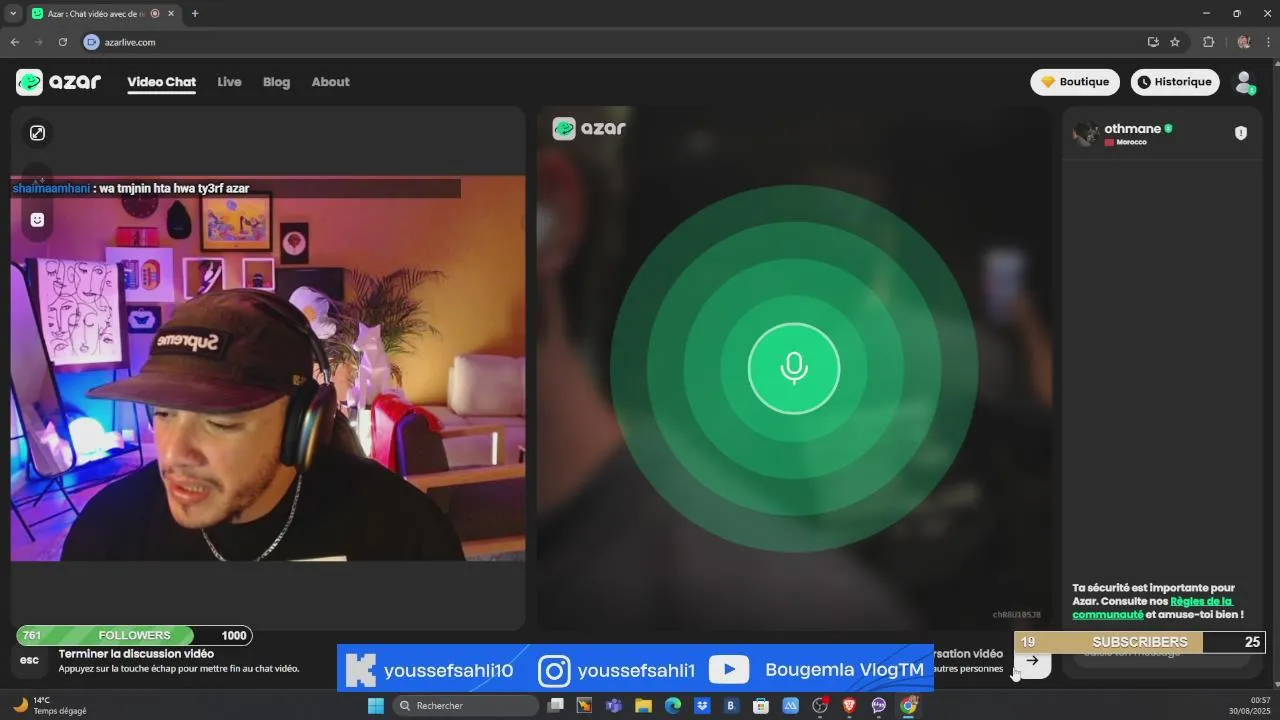Click the shield report icon beside othmane
The image size is (1280, 720).
(x=1241, y=133)
